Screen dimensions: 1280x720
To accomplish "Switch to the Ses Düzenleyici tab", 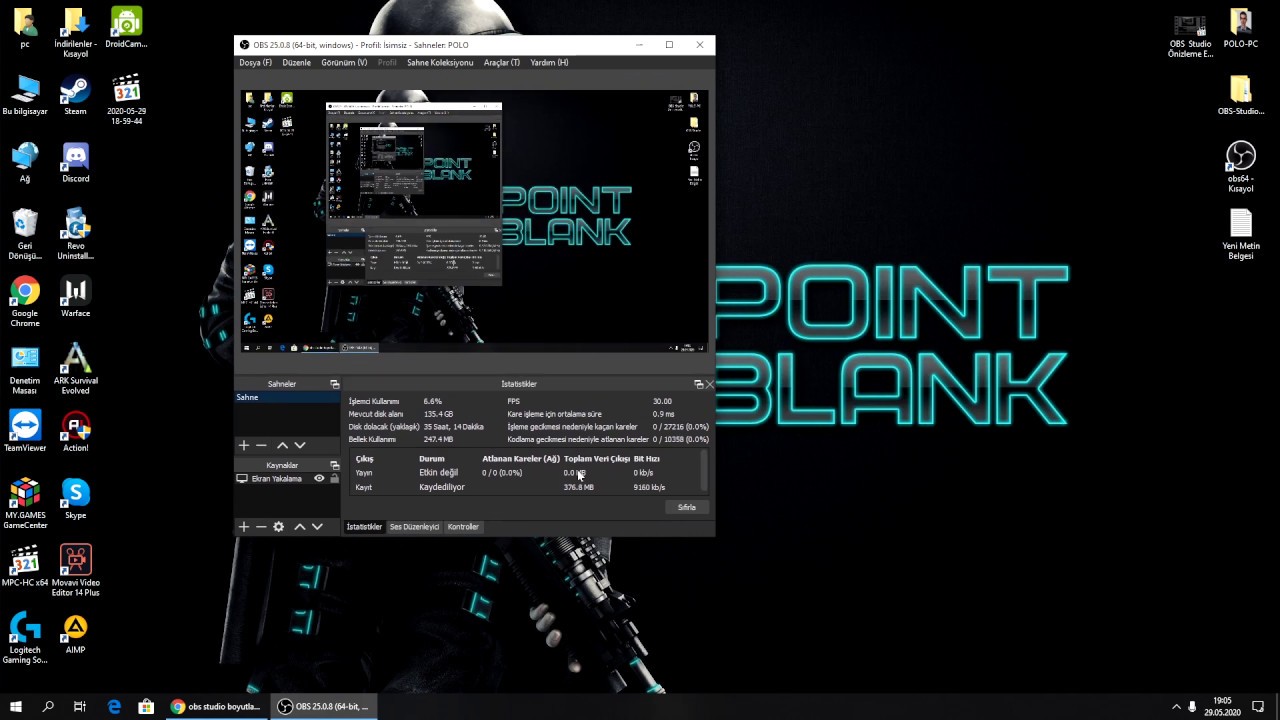I will pos(414,527).
